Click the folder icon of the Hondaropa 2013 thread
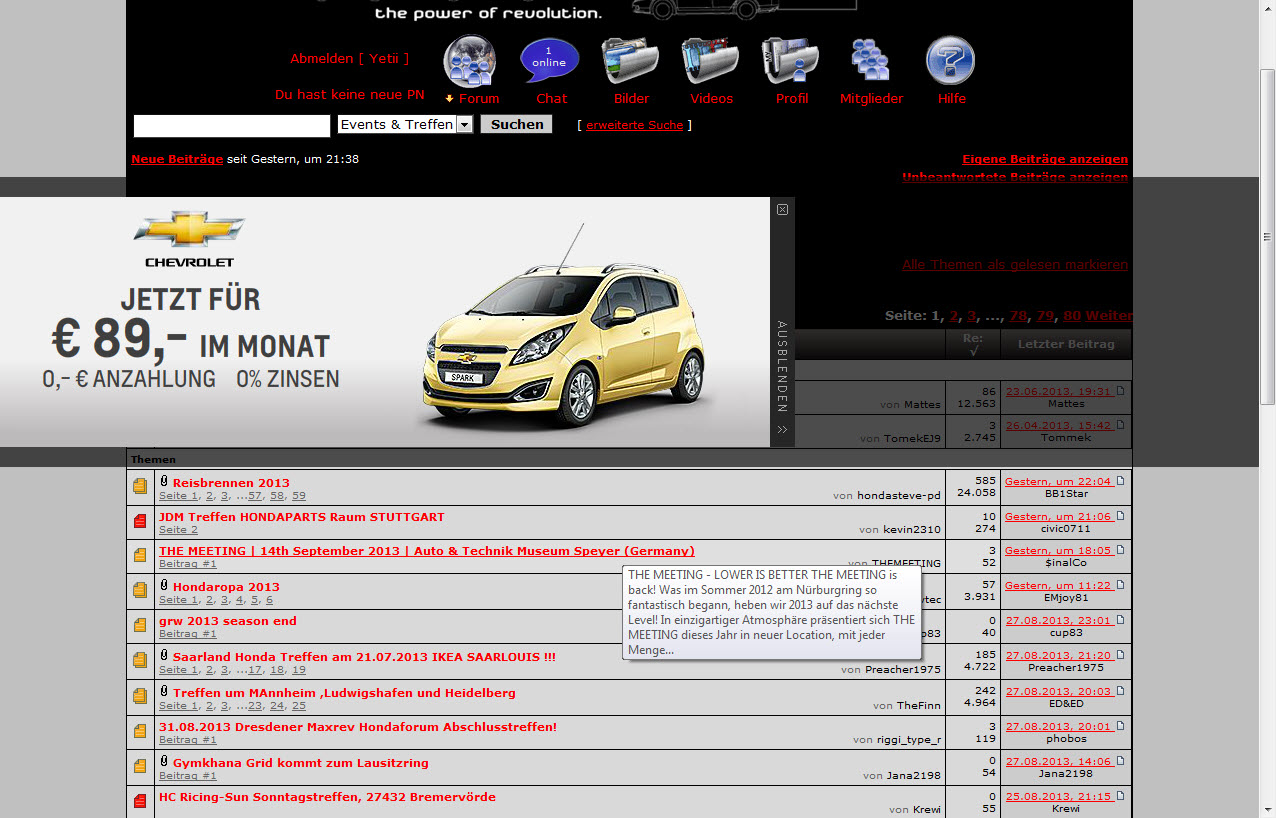This screenshot has width=1276, height=818. tap(140, 591)
